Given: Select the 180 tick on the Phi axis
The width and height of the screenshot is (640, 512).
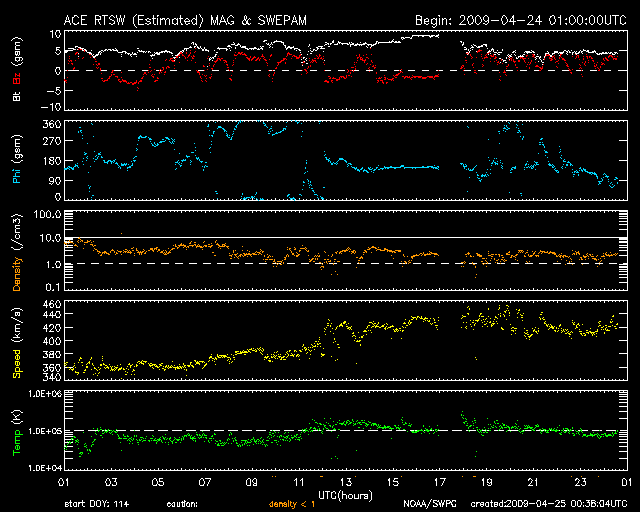Looking at the screenshot, I should [51, 161].
